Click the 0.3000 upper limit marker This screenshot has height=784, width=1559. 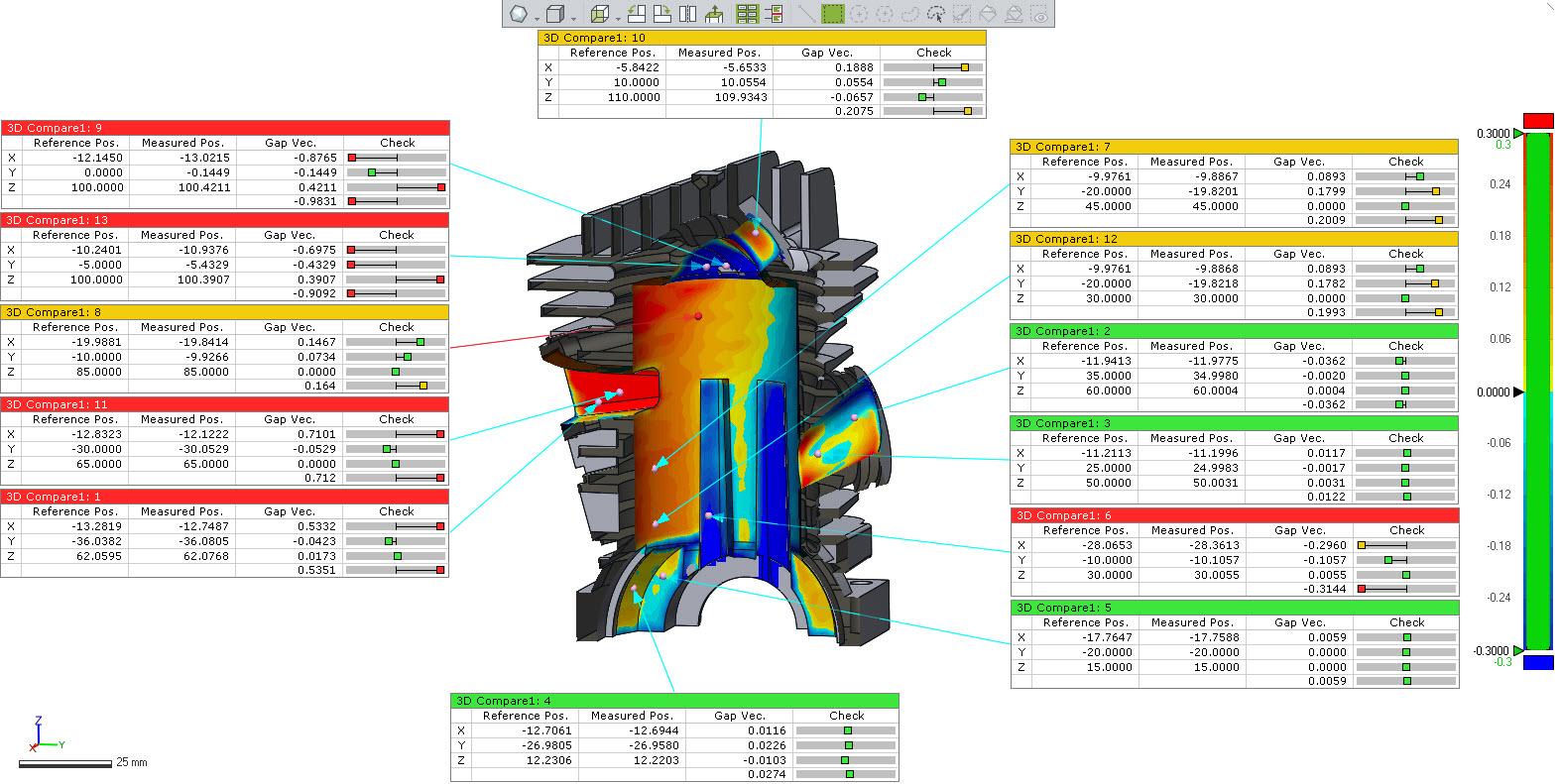[x=1518, y=134]
